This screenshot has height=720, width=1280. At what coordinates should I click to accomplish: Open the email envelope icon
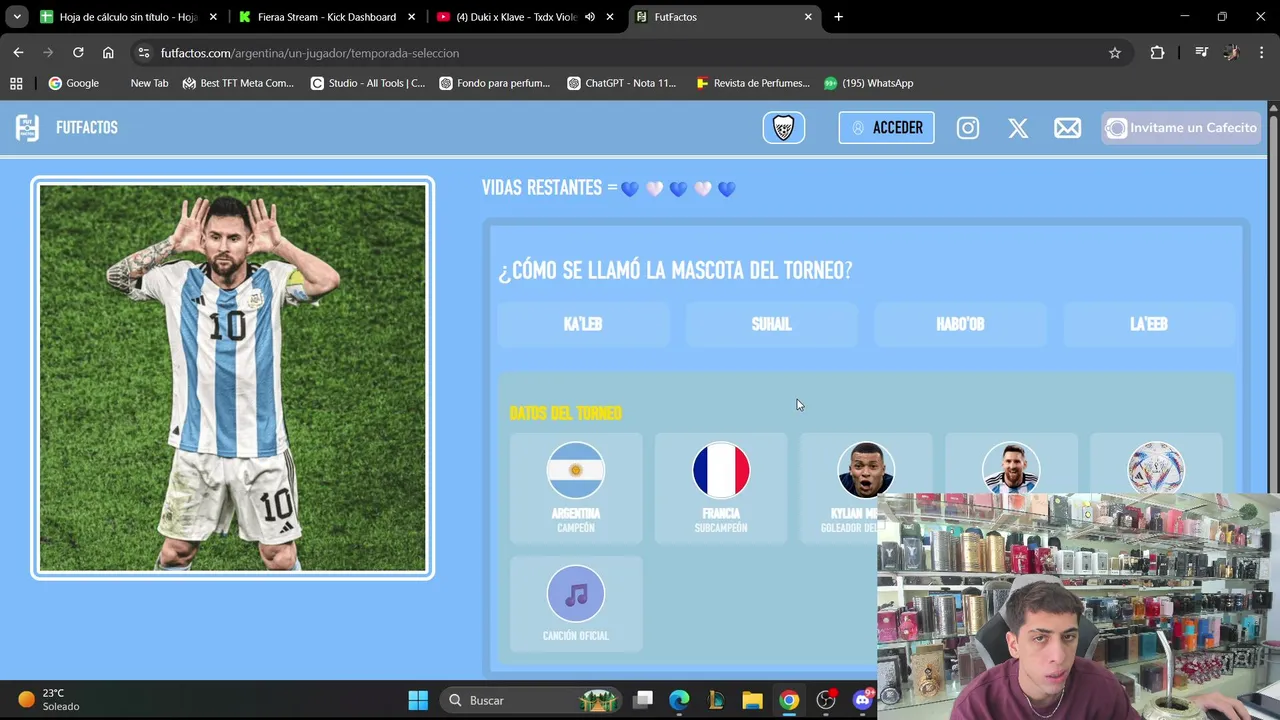(x=1067, y=128)
